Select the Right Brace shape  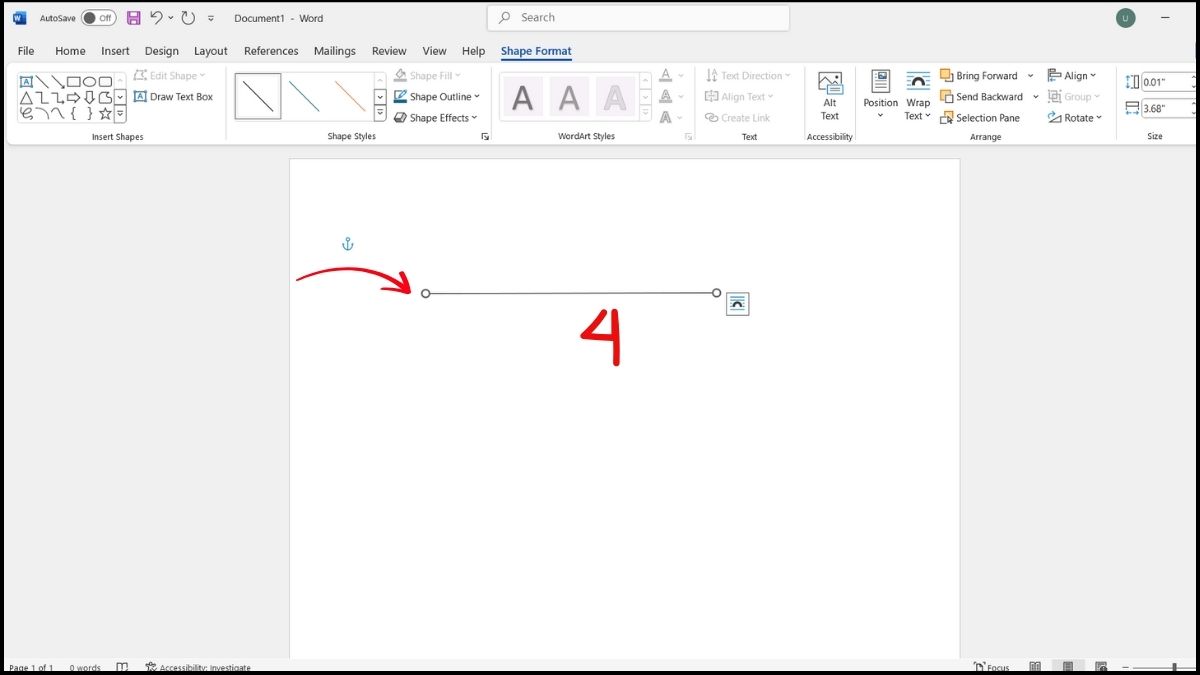[x=89, y=113]
